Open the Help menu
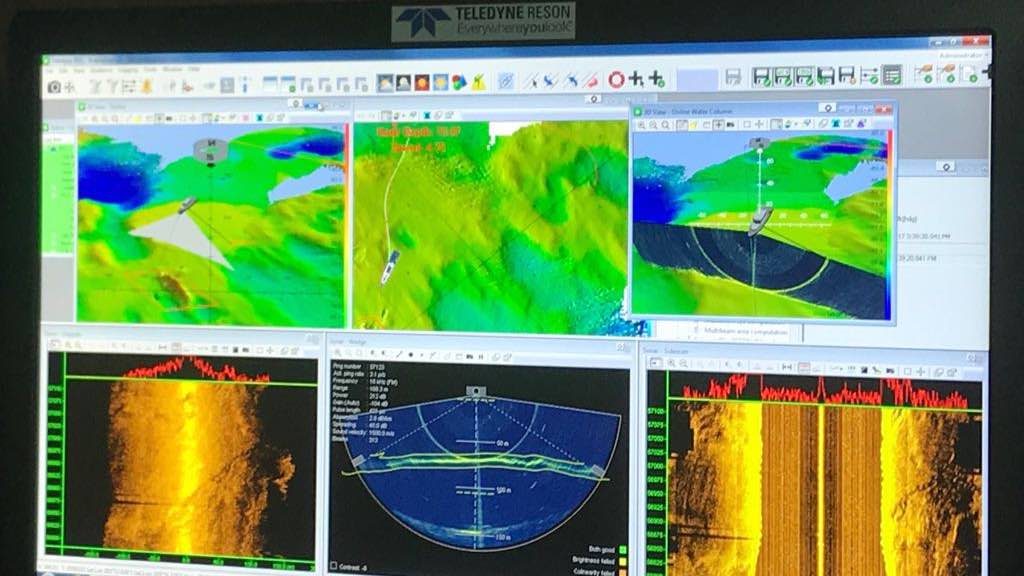This screenshot has height=576, width=1024. [194, 69]
